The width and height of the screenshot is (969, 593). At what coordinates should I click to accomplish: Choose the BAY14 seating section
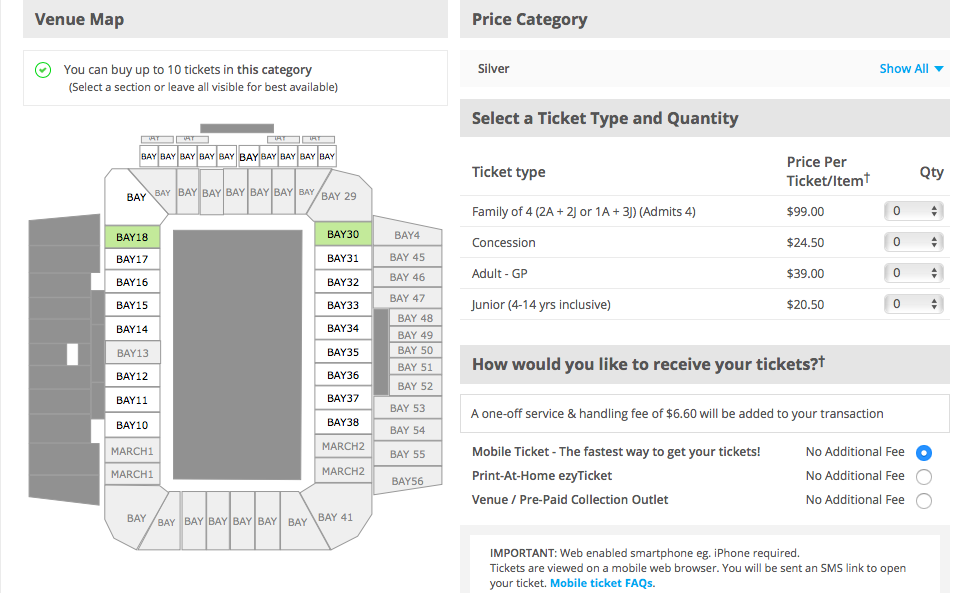(132, 329)
